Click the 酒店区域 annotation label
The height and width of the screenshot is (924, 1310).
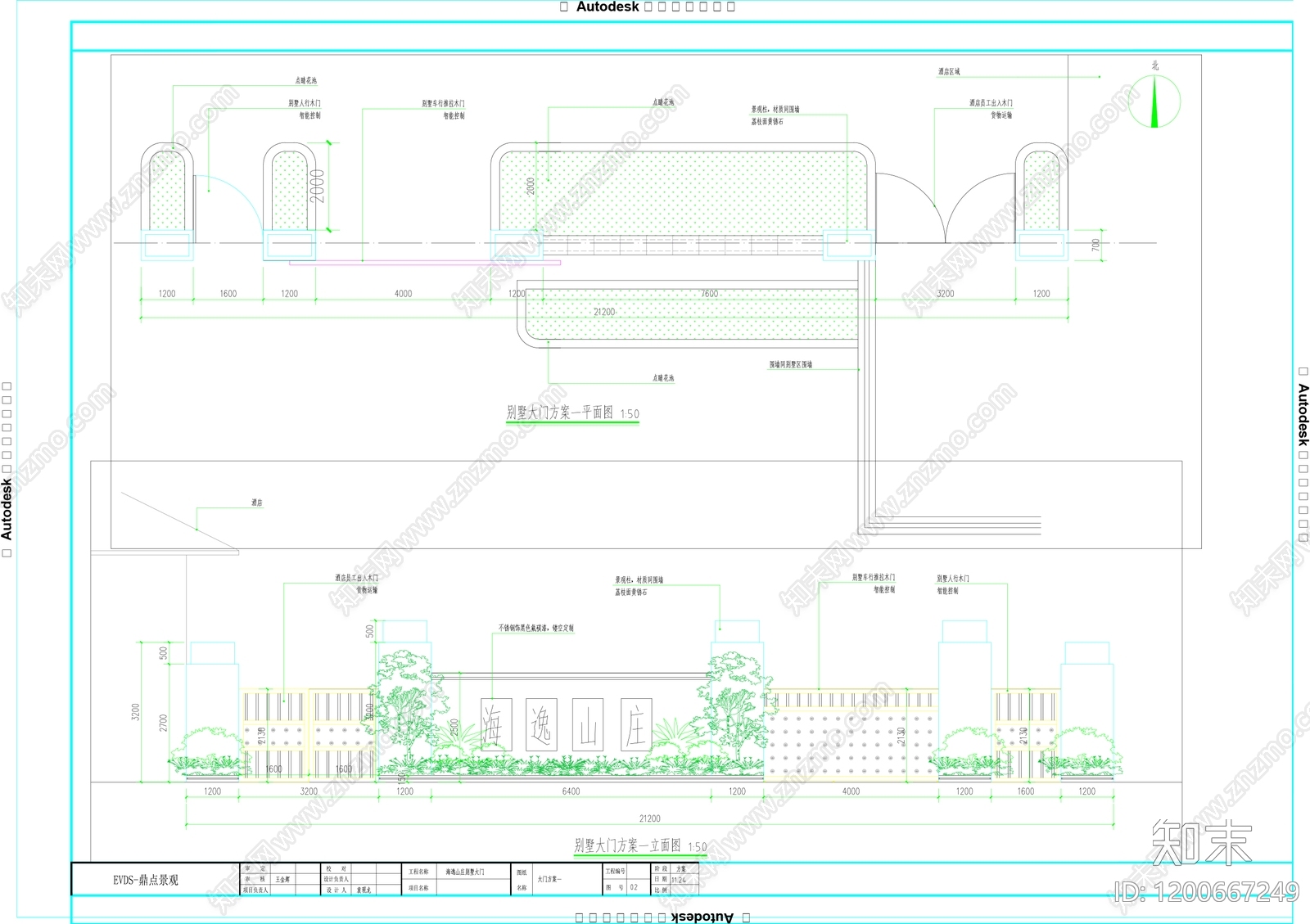pyautogui.click(x=949, y=72)
